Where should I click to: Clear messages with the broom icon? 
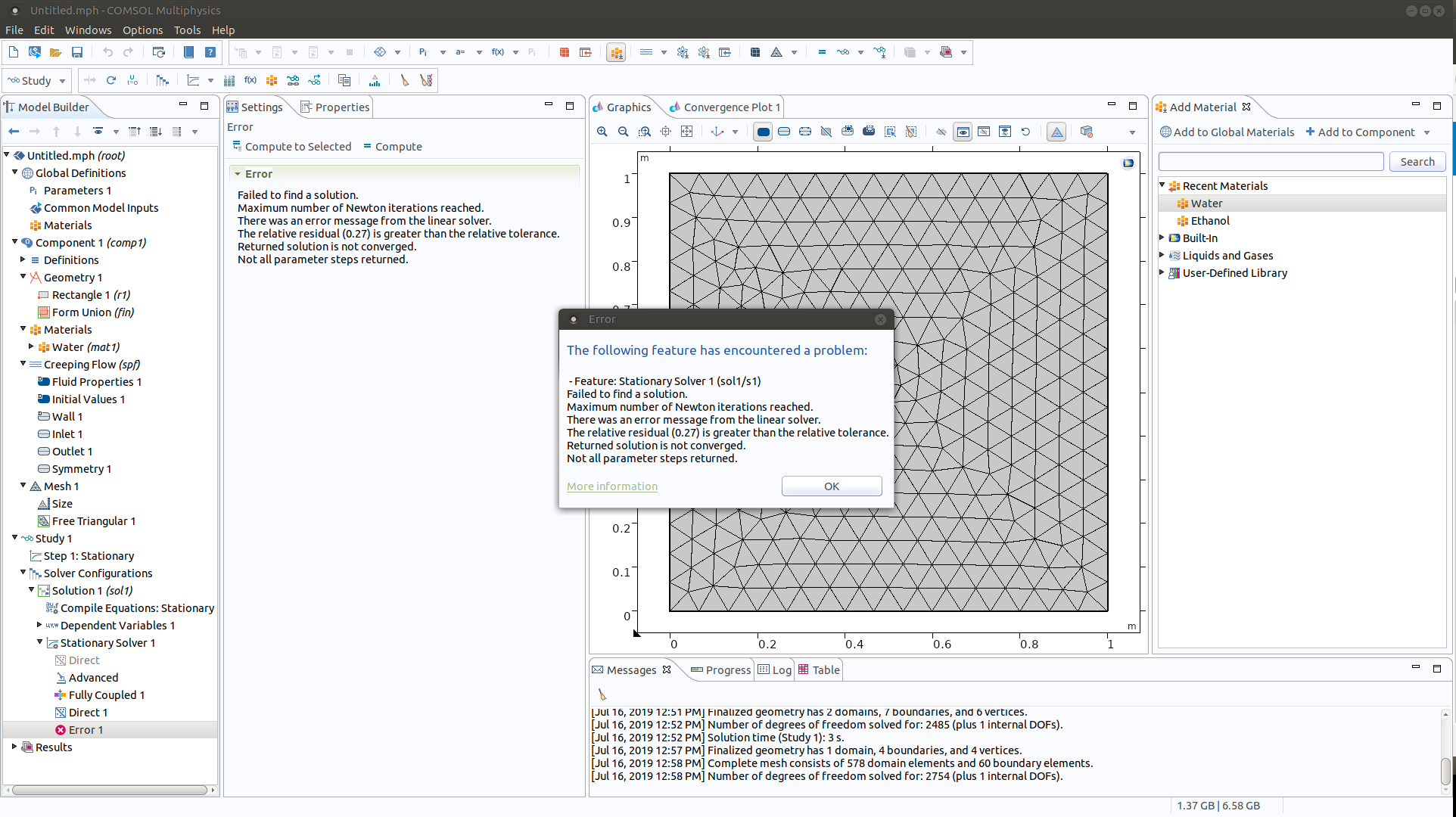[602, 694]
